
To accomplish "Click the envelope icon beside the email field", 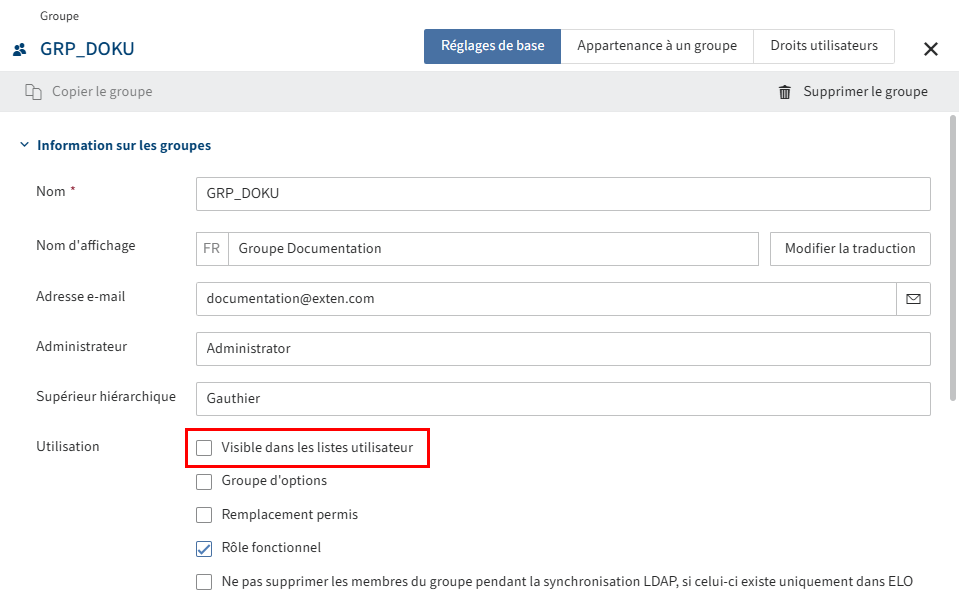I will coord(913,298).
